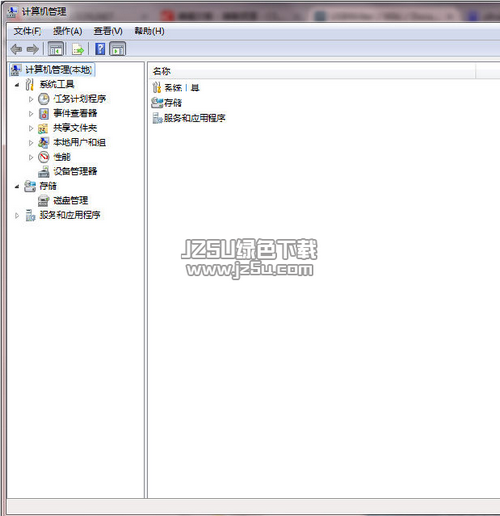Viewport: 500px width, 516px height.
Task: Toggle the console tree pane toolbar icon
Action: click(x=56, y=49)
